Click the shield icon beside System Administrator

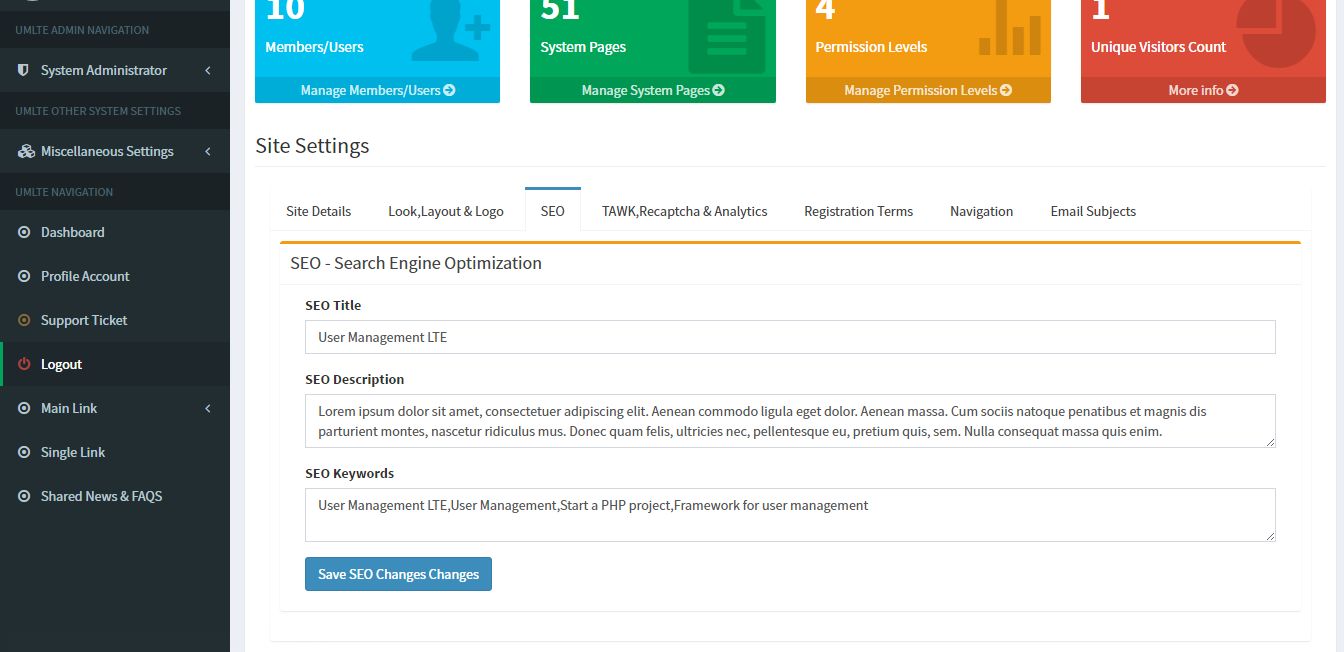(x=24, y=71)
